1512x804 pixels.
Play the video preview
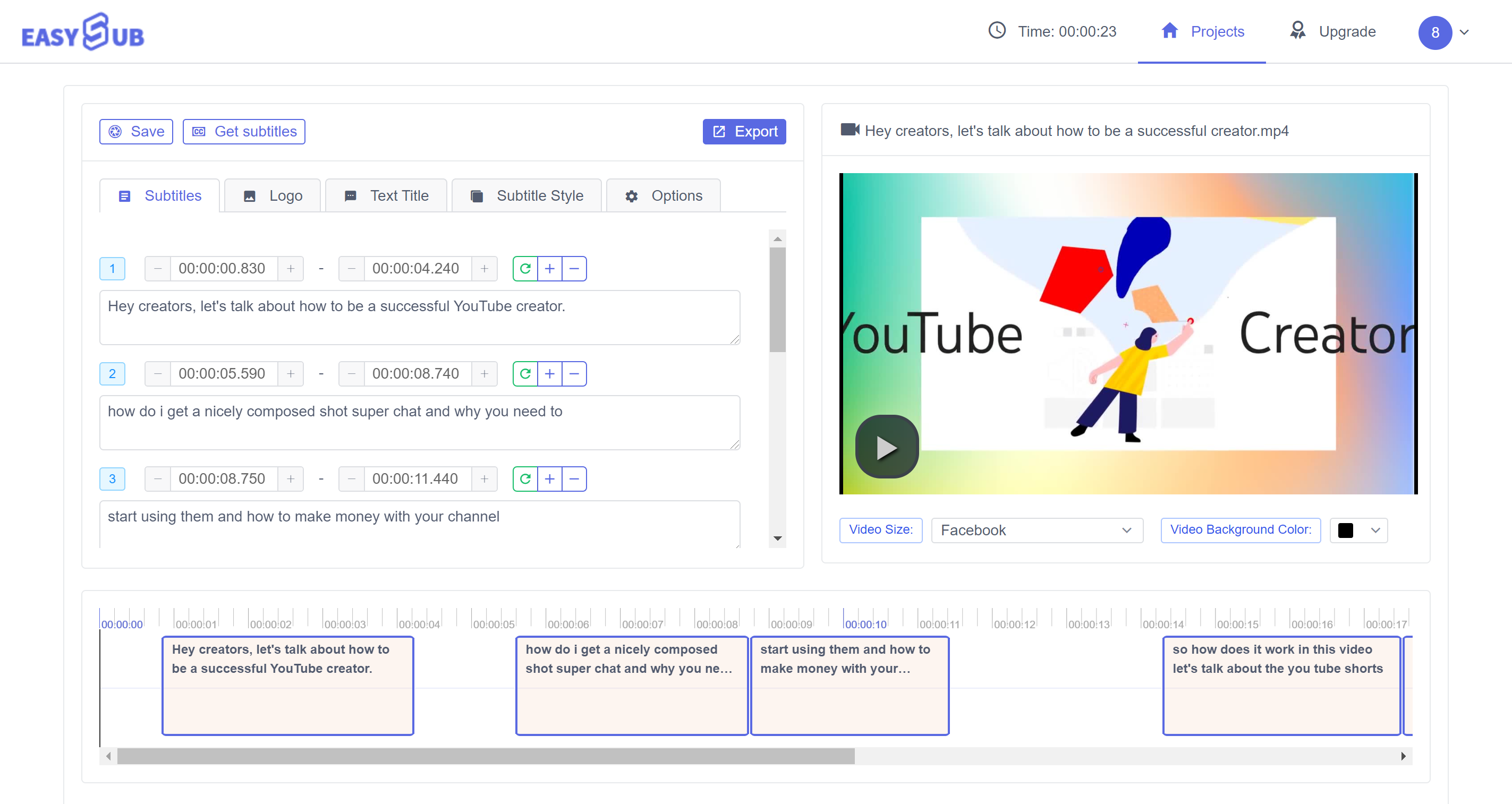click(x=886, y=447)
